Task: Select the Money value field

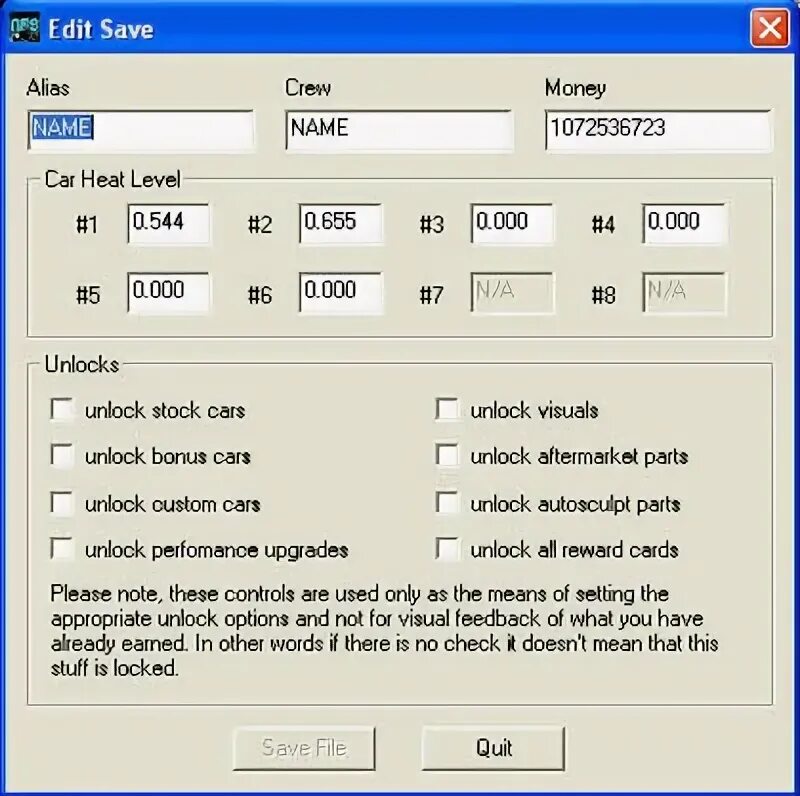Action: (x=659, y=130)
